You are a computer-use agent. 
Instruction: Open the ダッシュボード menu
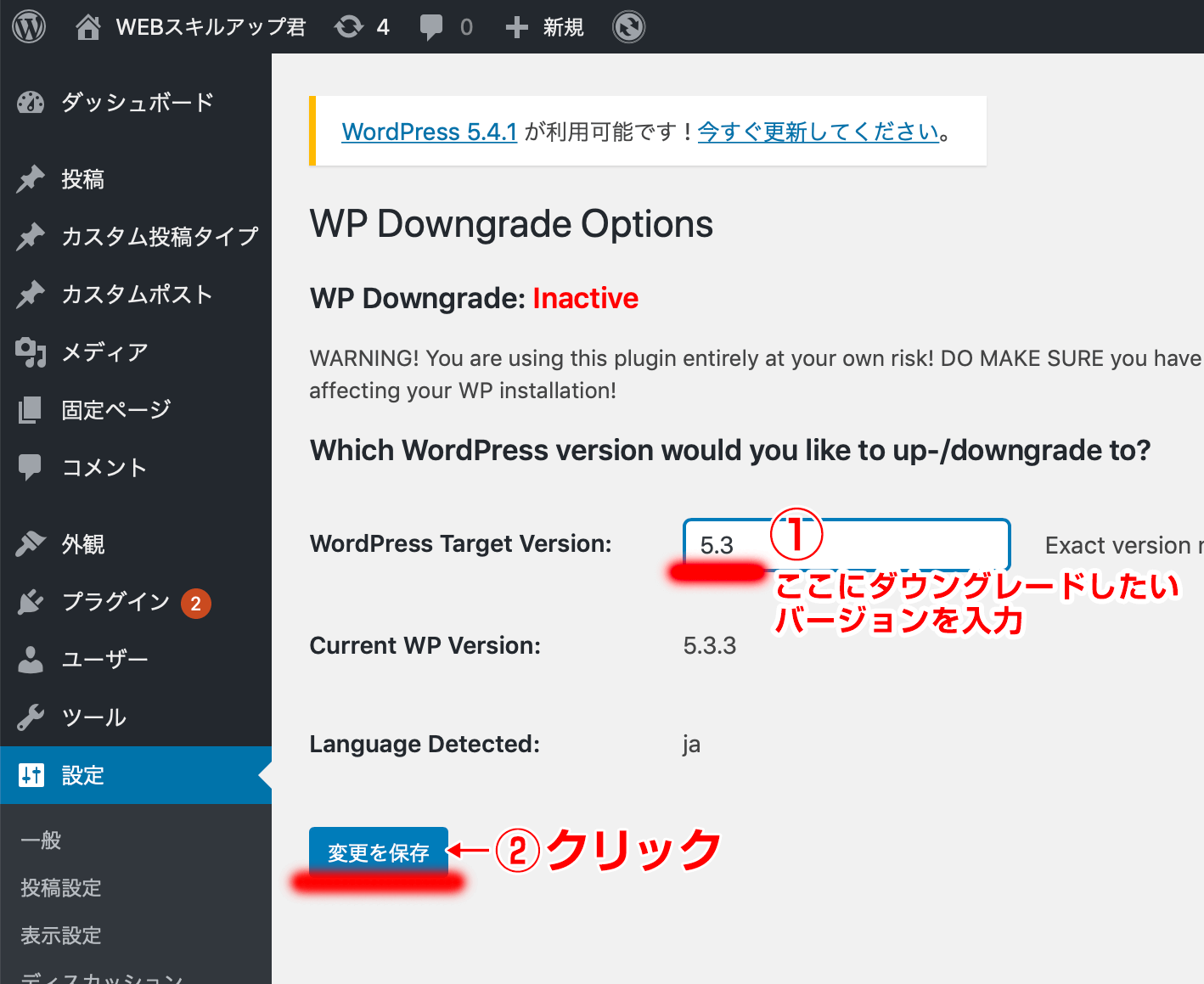136,103
